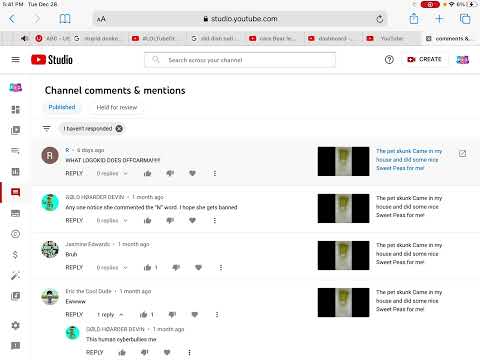Expand replies on the Bruh comment
This screenshot has width=480, height=360.
(112, 267)
